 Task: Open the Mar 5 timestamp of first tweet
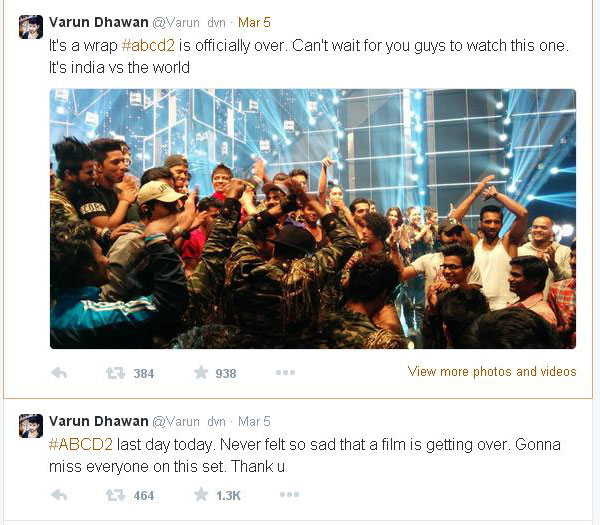point(254,23)
